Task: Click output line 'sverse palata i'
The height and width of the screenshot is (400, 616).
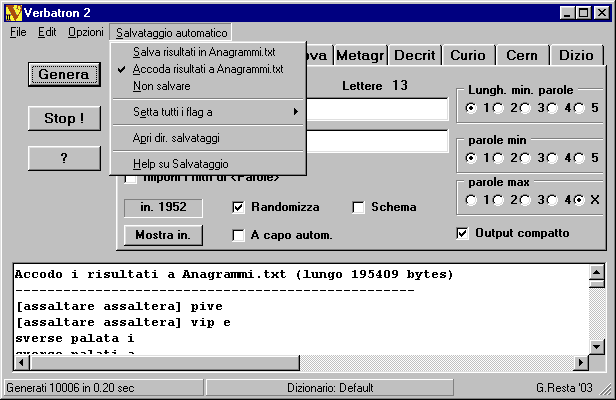Action: 75,338
